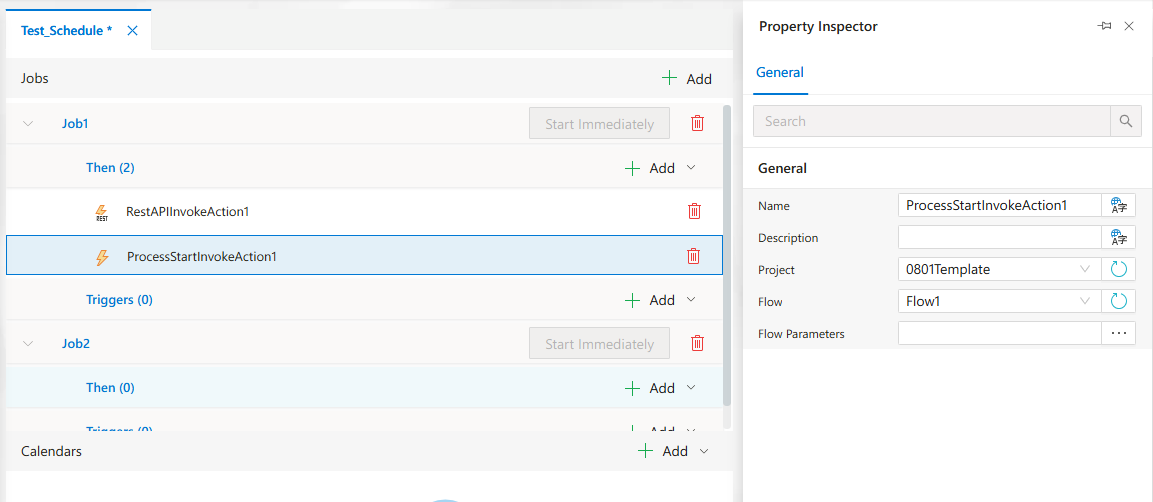The height and width of the screenshot is (502, 1153).
Task: Remove ProcessStartInvokeAction1 via its trash icon
Action: tap(693, 256)
